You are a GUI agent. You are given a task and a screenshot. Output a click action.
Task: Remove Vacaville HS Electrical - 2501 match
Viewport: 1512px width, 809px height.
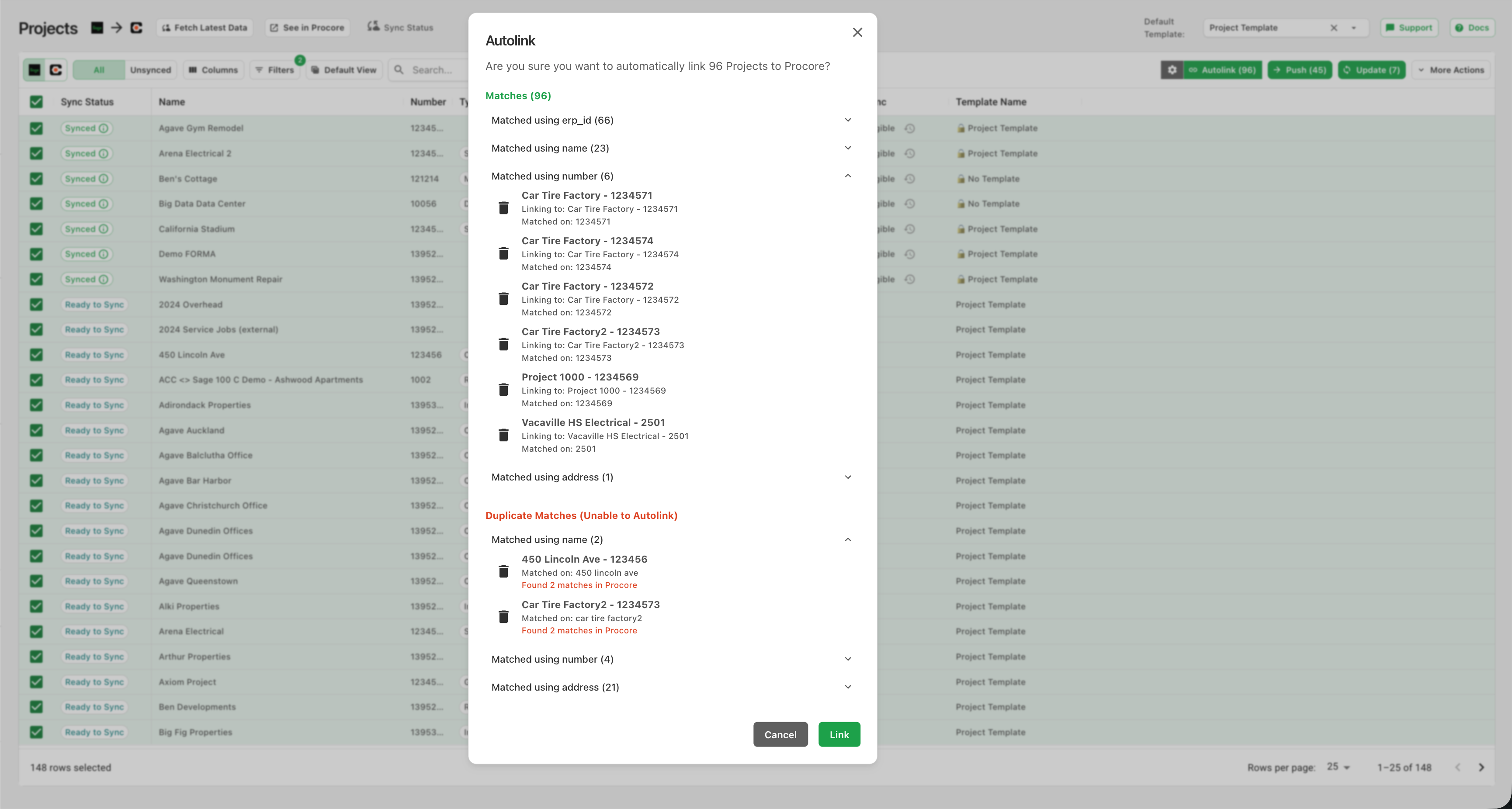pos(503,435)
